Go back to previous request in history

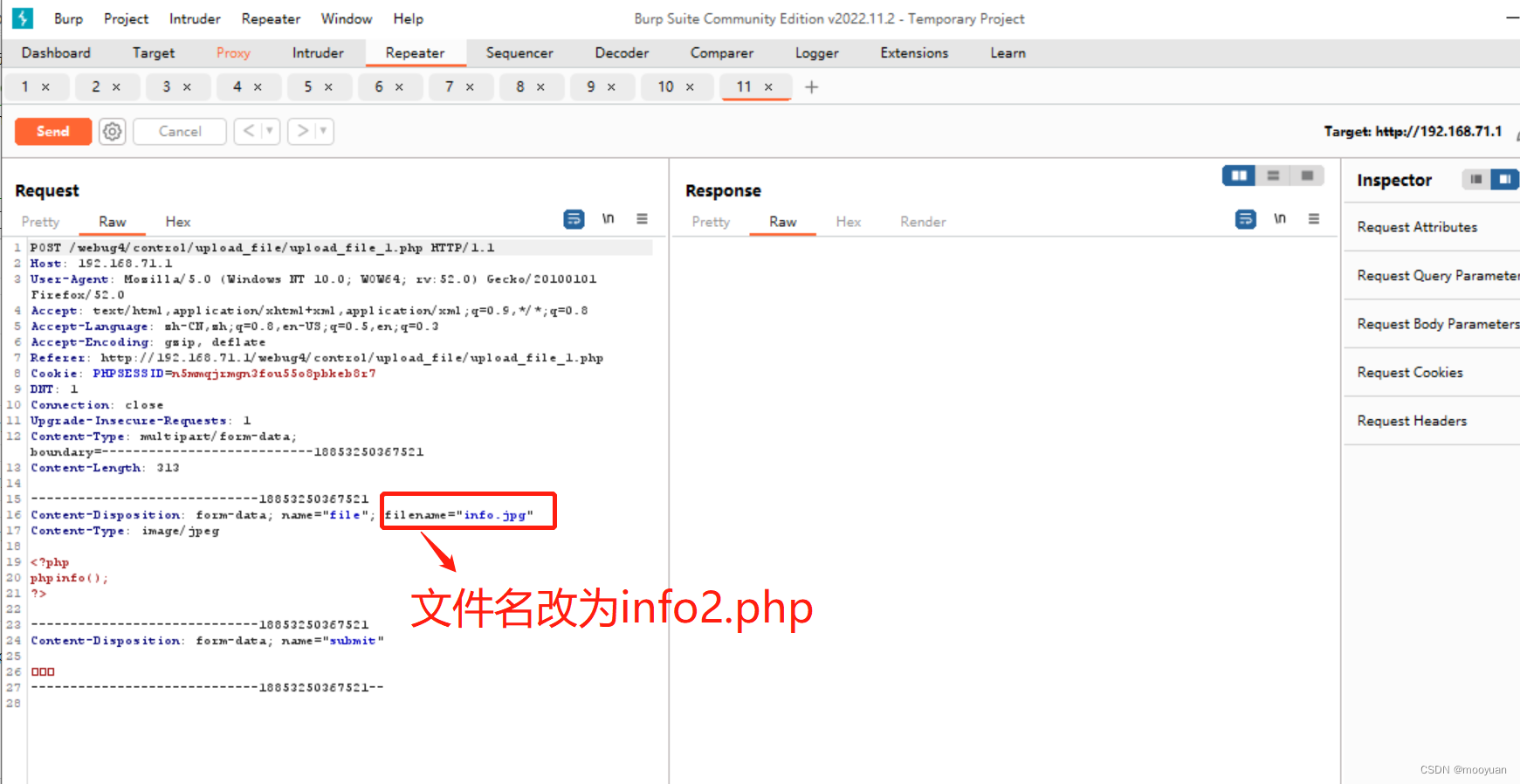(x=249, y=131)
